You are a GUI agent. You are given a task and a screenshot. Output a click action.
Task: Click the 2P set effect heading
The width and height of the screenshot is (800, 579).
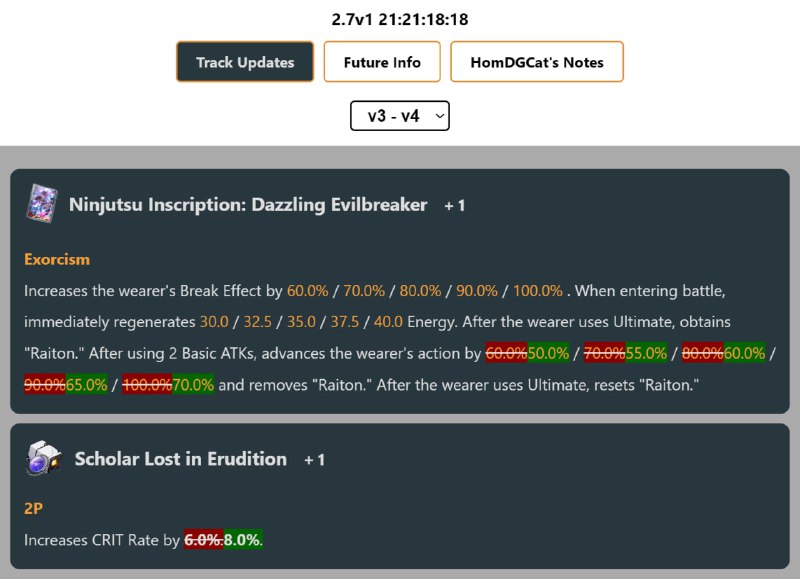(x=33, y=508)
